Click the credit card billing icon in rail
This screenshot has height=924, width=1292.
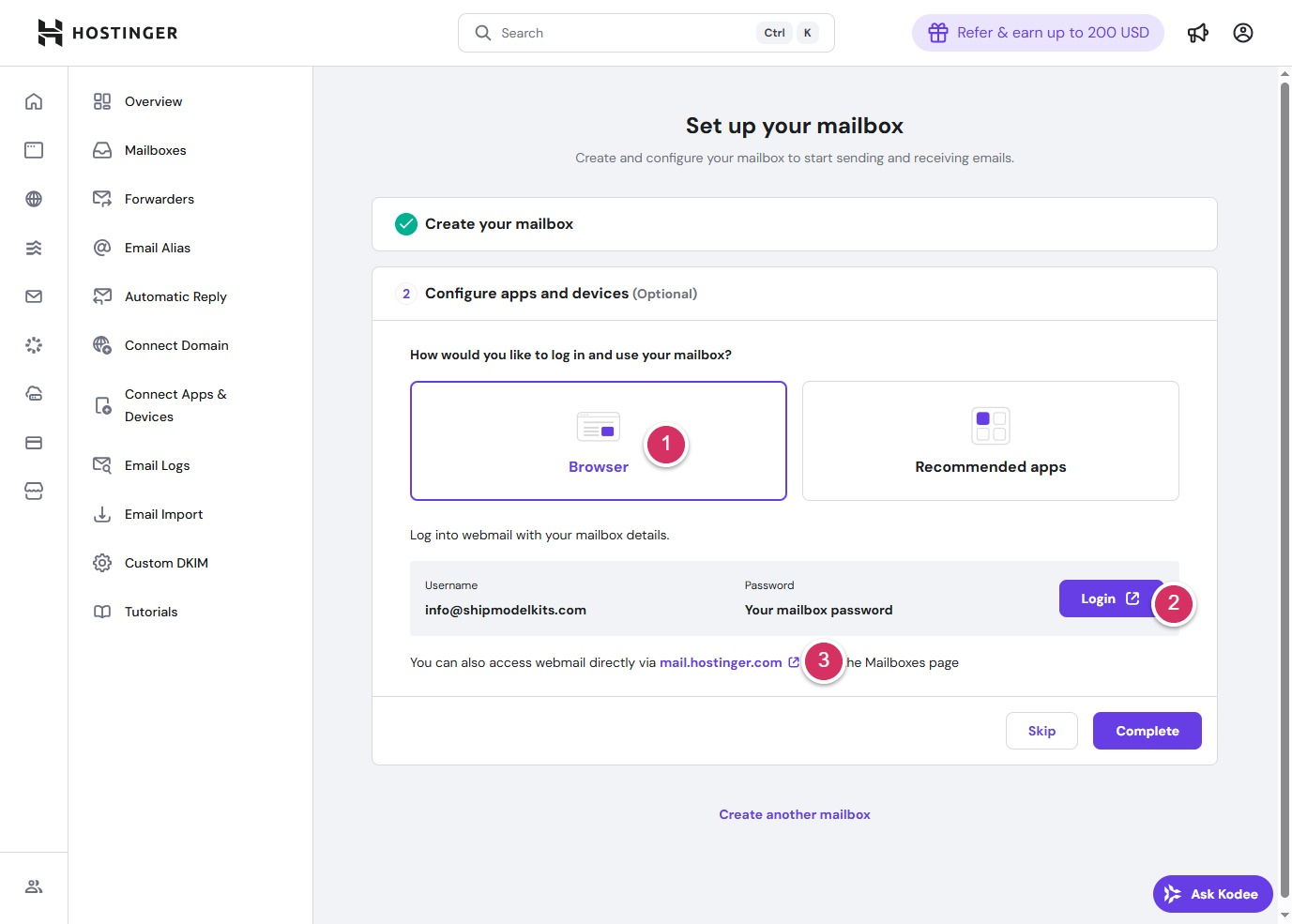pos(34,443)
